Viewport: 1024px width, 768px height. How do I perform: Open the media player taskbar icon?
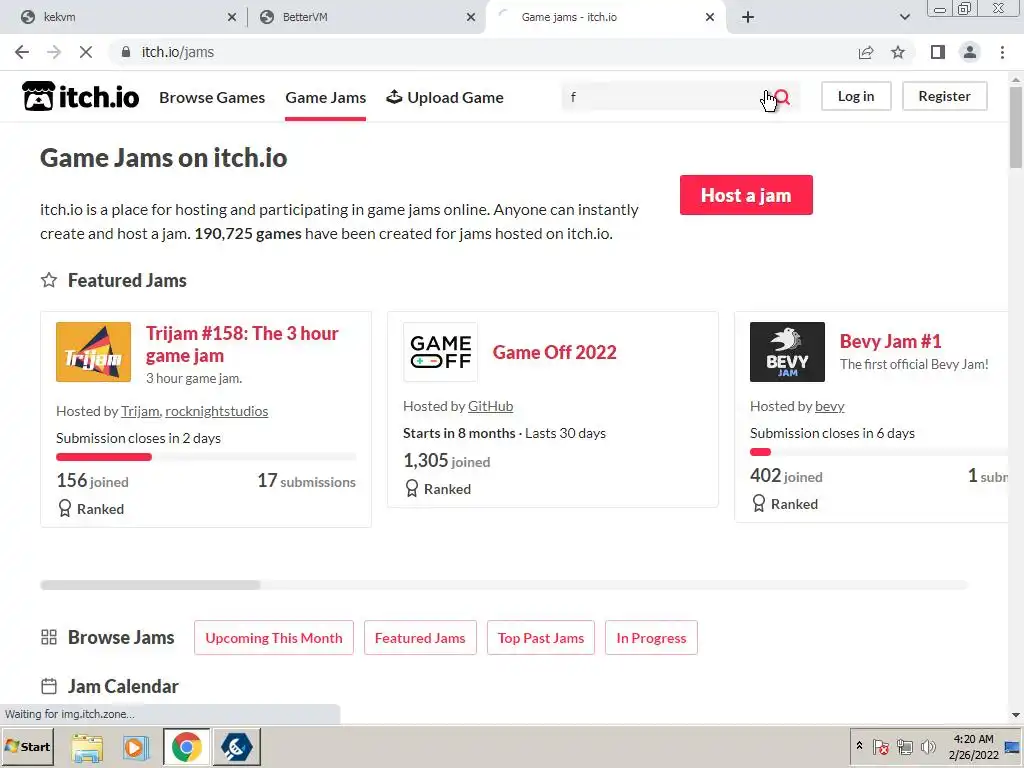(x=136, y=747)
